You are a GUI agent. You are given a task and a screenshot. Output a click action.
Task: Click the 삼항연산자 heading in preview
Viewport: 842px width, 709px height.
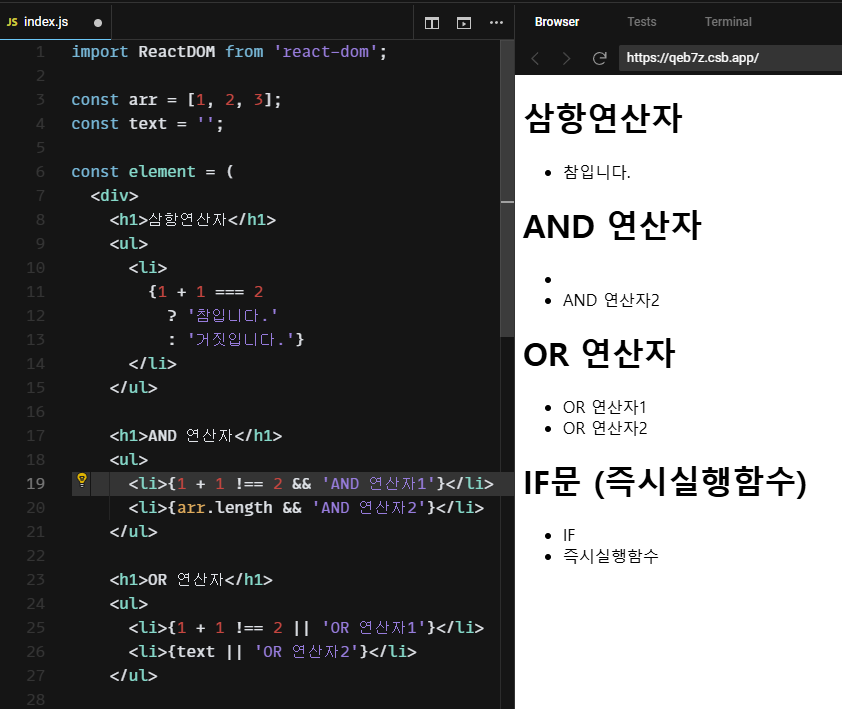(603, 119)
